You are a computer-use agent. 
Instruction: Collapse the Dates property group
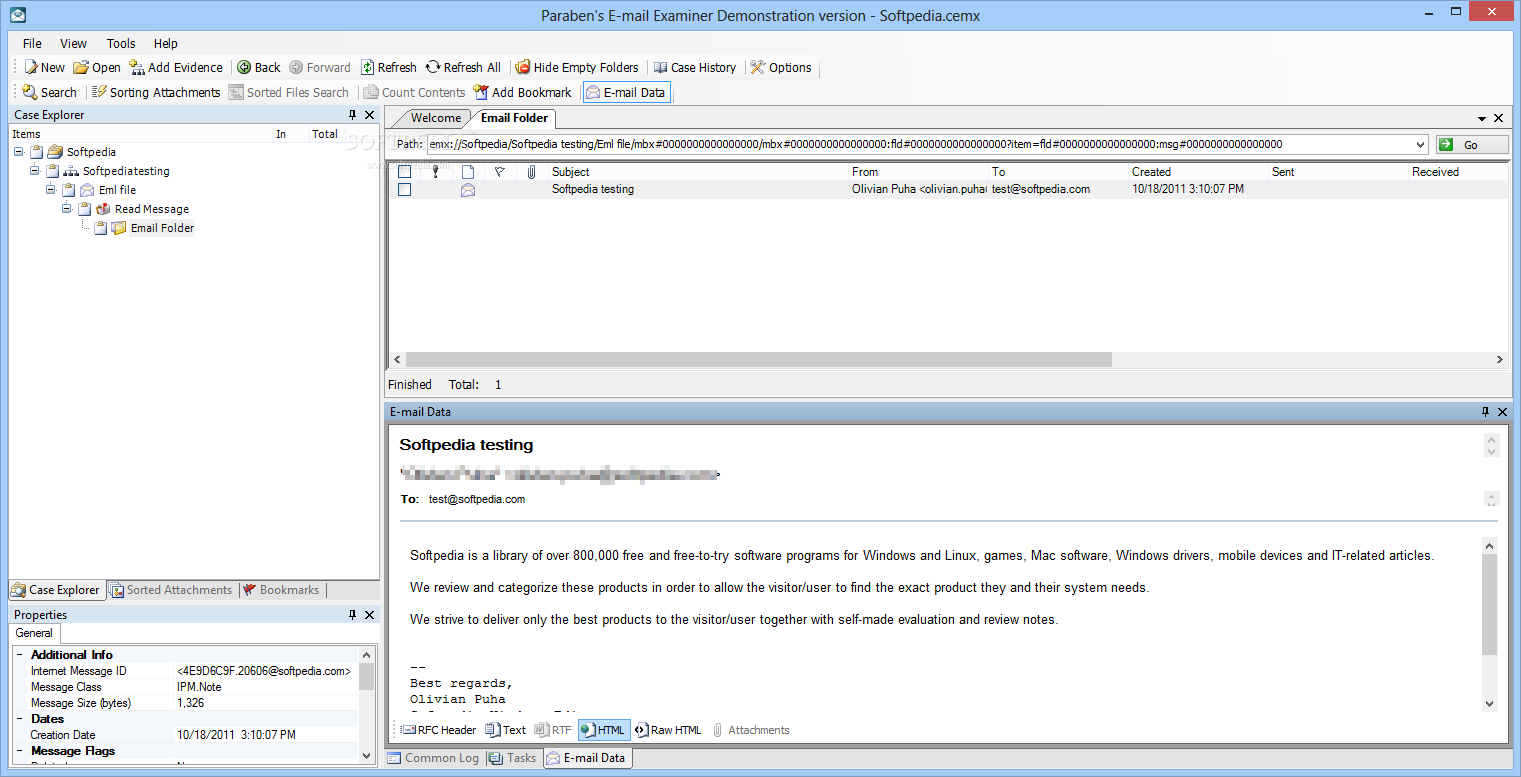(x=19, y=719)
